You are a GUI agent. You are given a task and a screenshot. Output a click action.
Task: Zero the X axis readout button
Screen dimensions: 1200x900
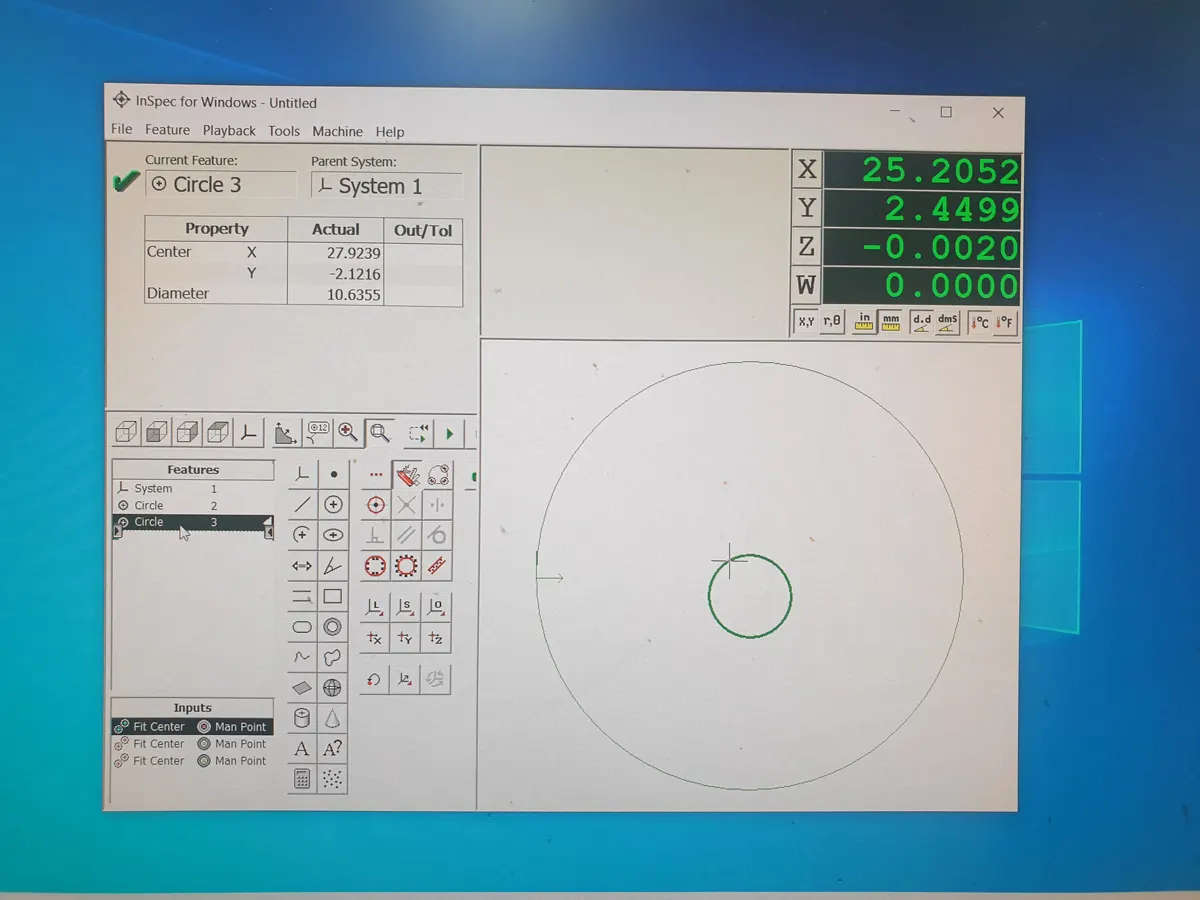pyautogui.click(x=806, y=170)
